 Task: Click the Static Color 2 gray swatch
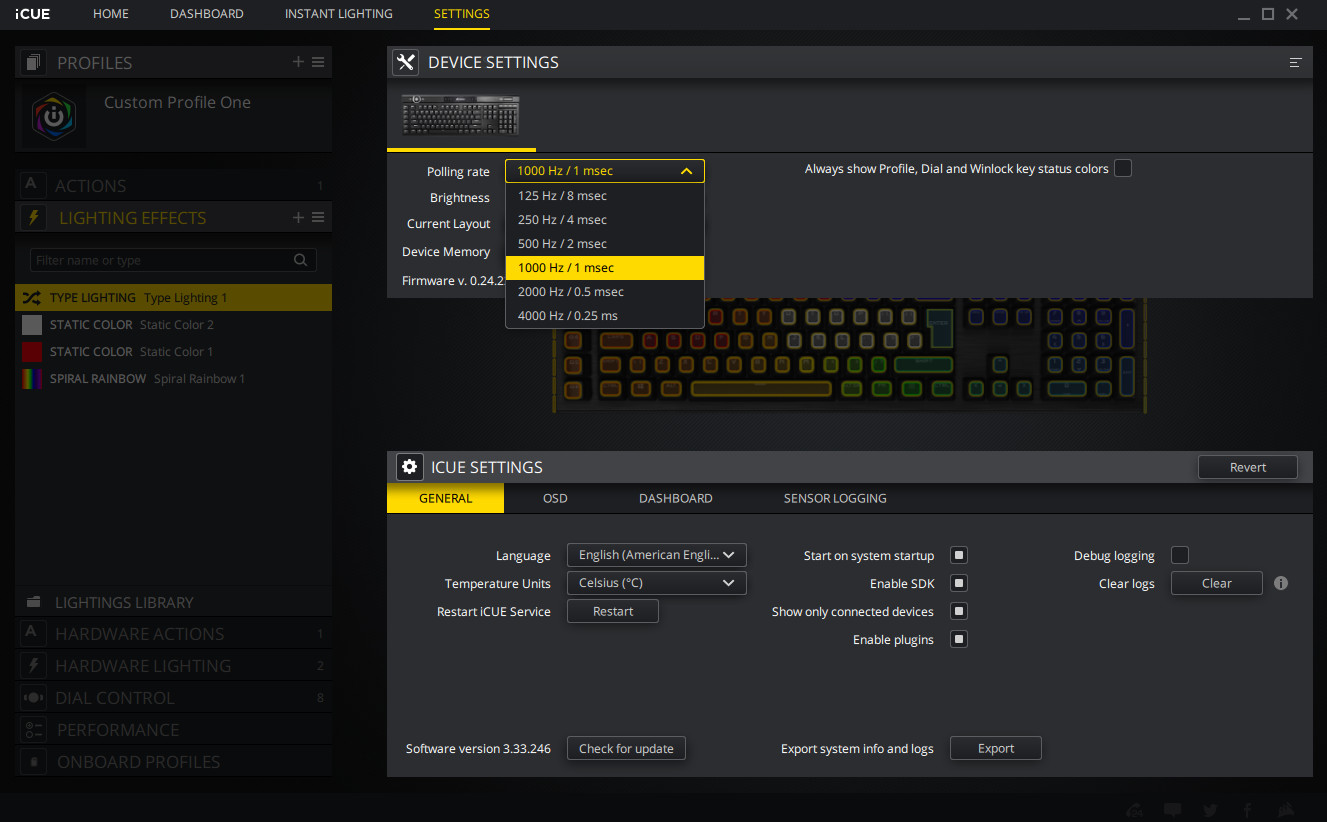32,325
